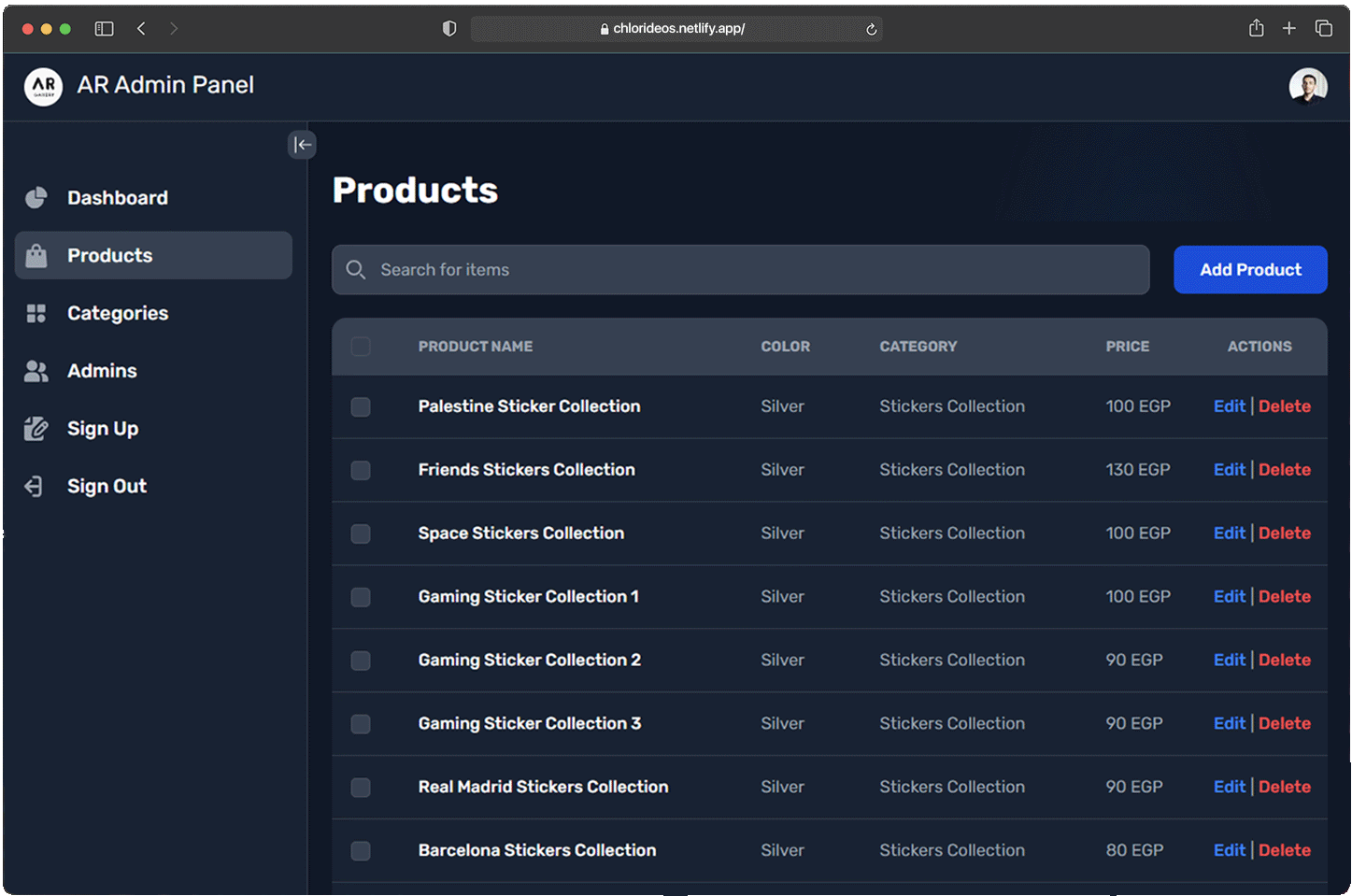
Task: Check Friends Stickers Collection row checkbox
Action: (x=361, y=471)
